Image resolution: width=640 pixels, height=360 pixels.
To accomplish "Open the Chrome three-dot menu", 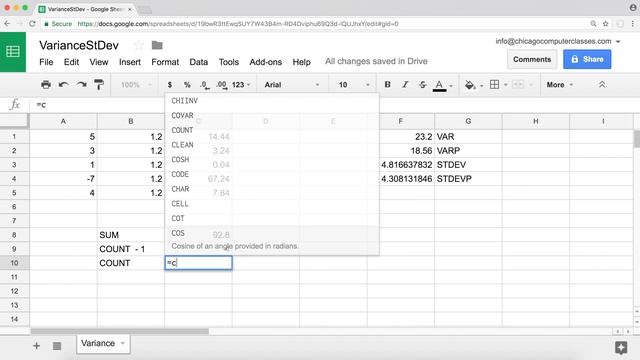I will pyautogui.click(x=633, y=24).
